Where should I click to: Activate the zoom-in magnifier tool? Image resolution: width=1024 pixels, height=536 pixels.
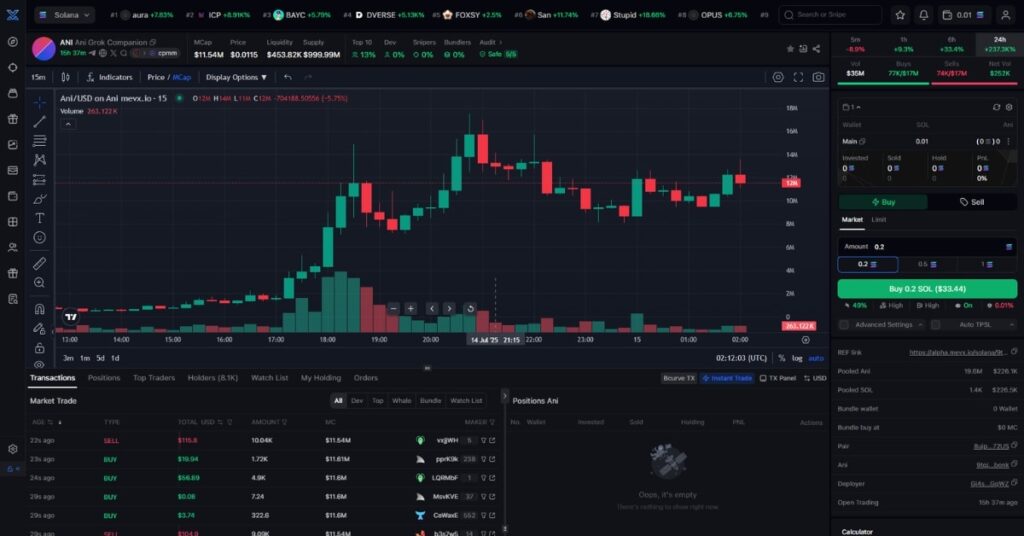[39, 283]
